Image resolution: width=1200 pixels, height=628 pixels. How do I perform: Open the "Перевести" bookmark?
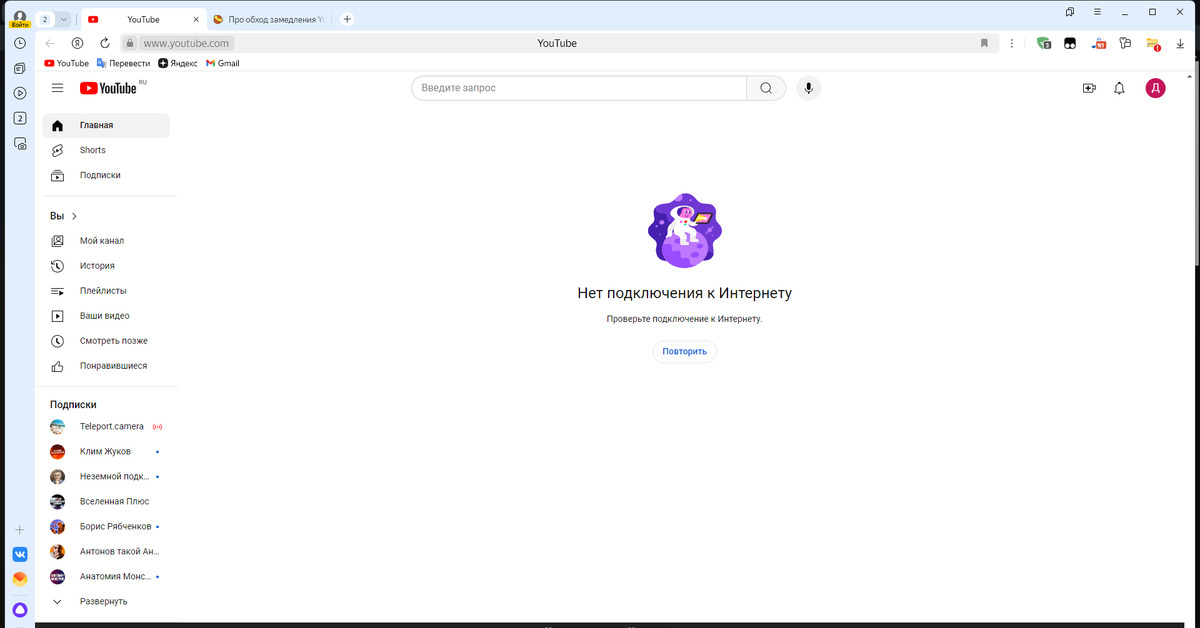[123, 63]
